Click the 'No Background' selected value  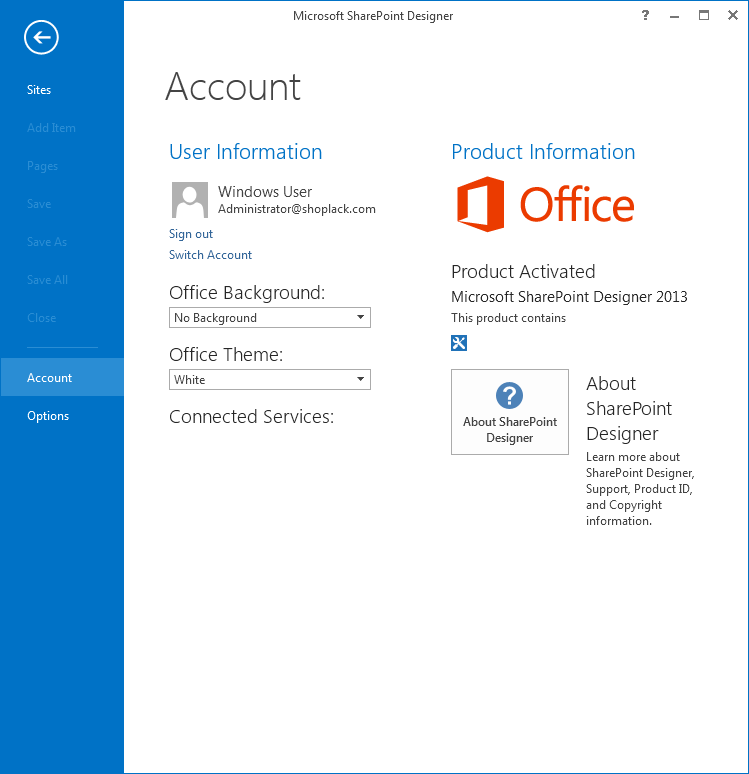click(x=215, y=318)
